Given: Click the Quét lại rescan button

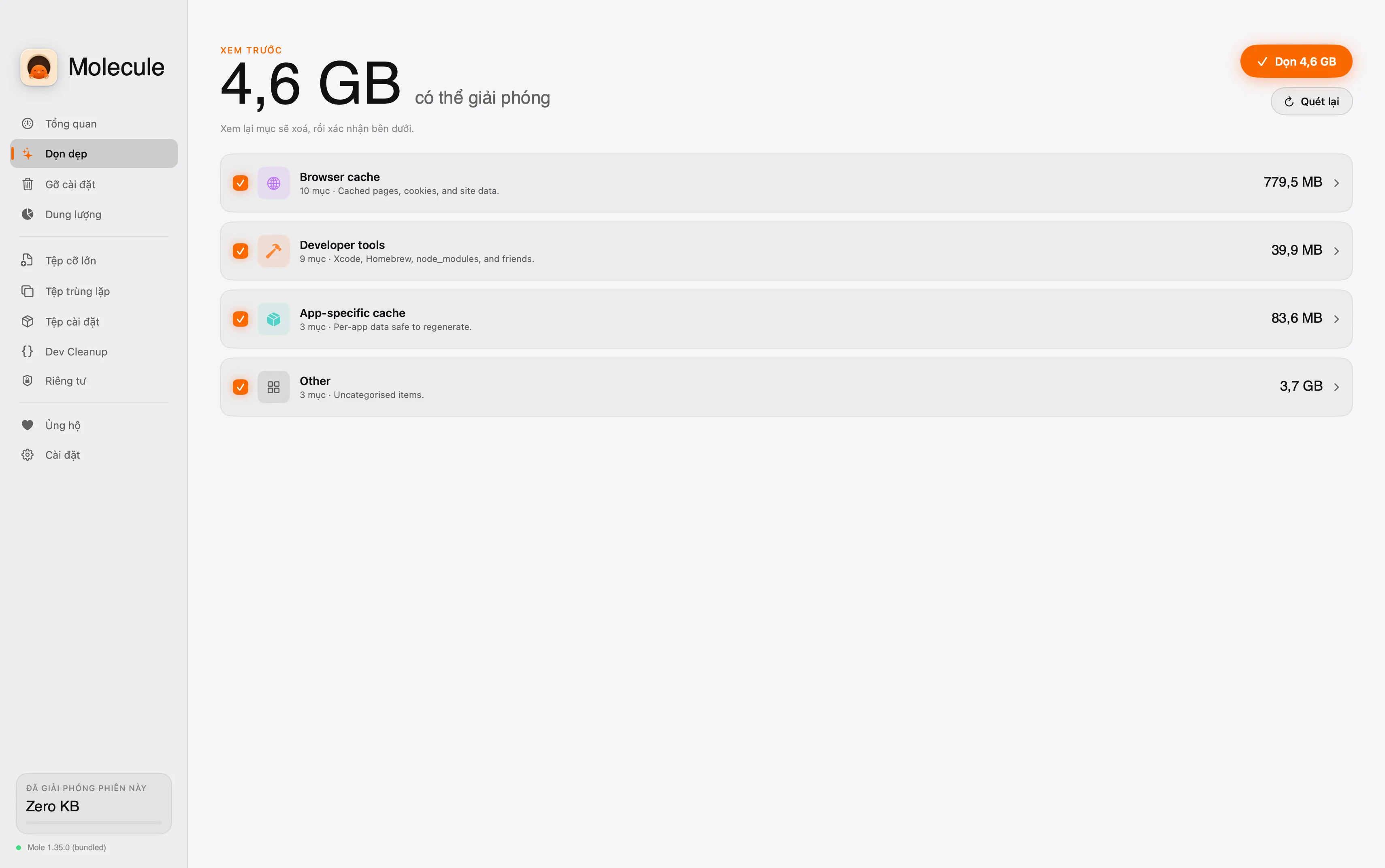Looking at the screenshot, I should (1312, 102).
